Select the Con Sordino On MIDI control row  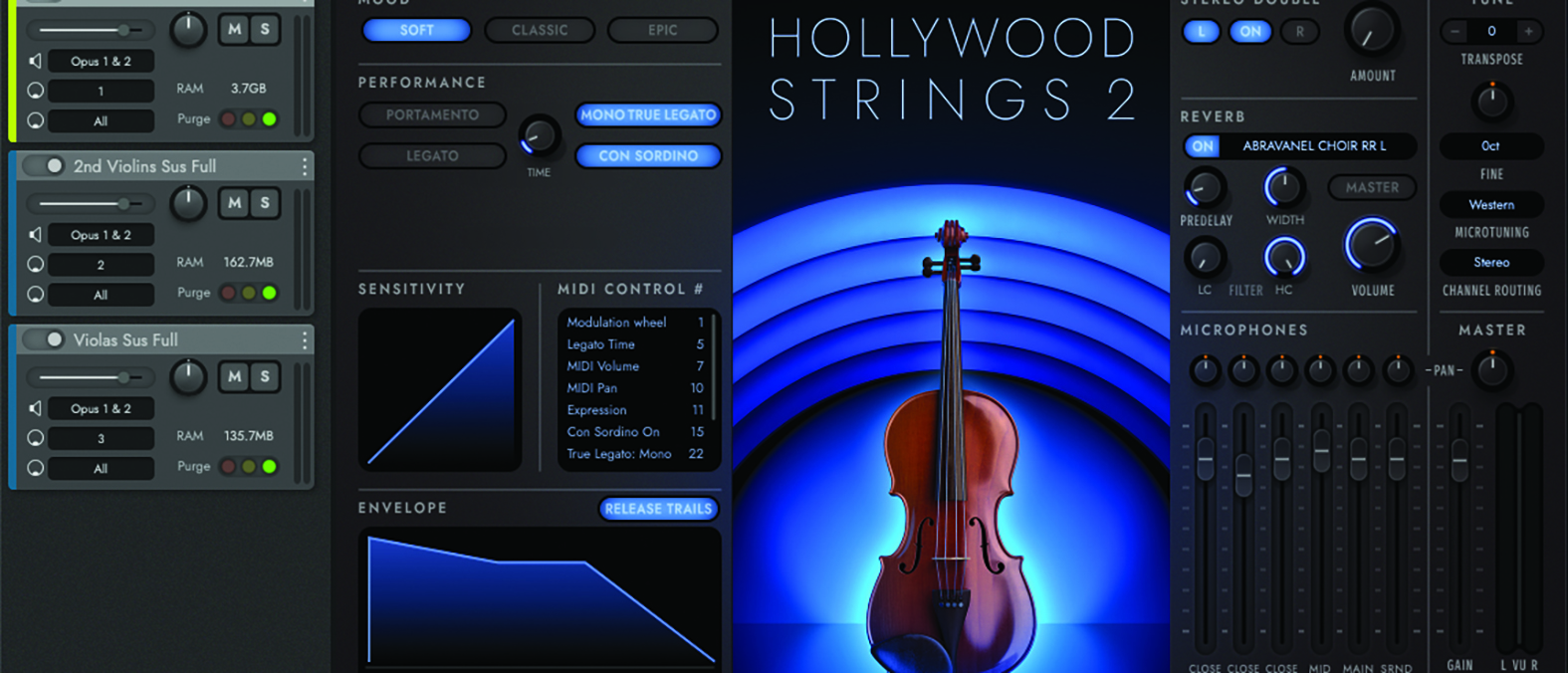635,432
